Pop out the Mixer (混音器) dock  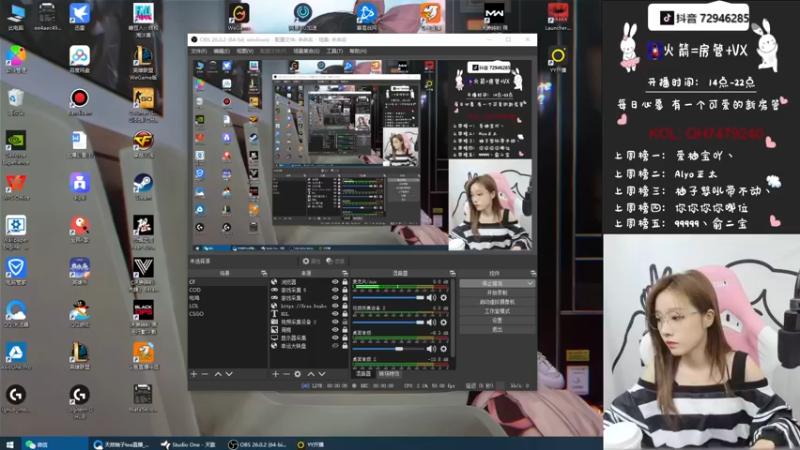(x=452, y=273)
